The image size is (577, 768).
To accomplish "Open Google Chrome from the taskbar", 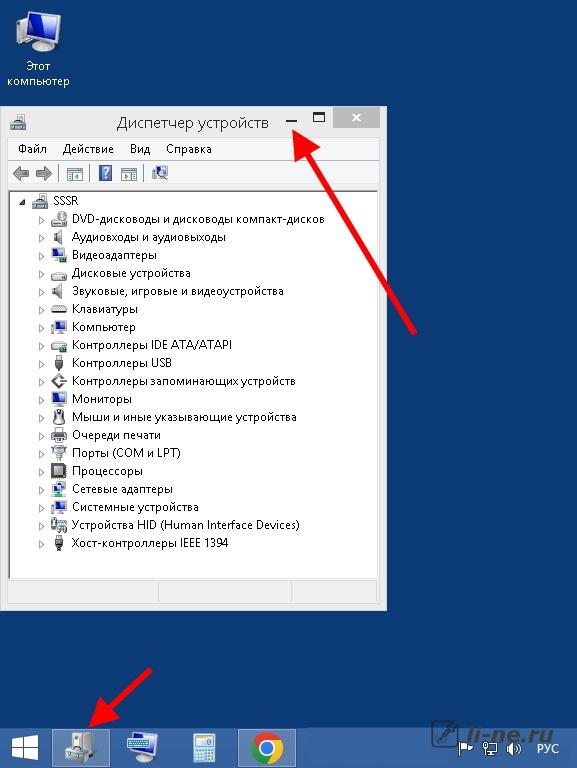I will click(267, 748).
